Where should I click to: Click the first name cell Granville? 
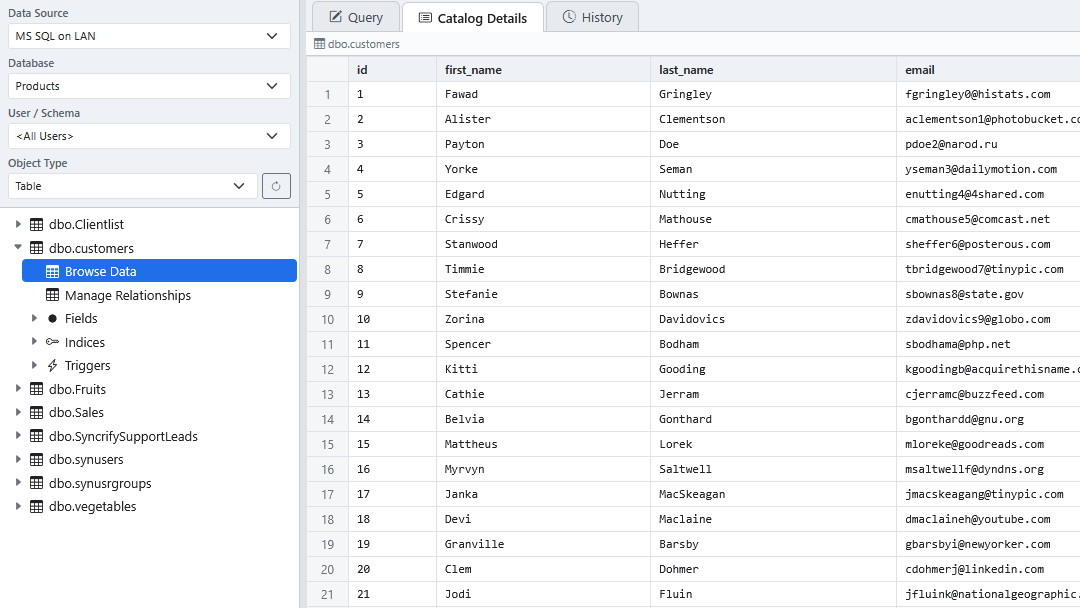[x=543, y=544]
